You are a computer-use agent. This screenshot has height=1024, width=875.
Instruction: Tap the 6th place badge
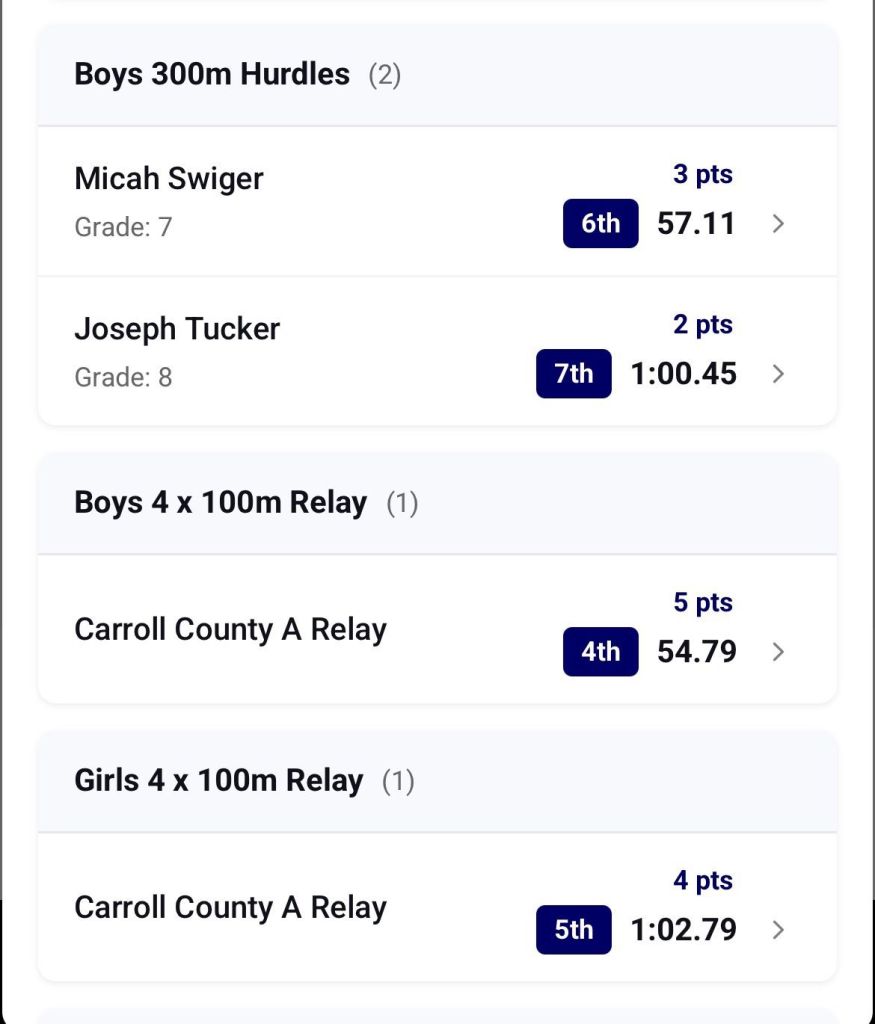600,224
